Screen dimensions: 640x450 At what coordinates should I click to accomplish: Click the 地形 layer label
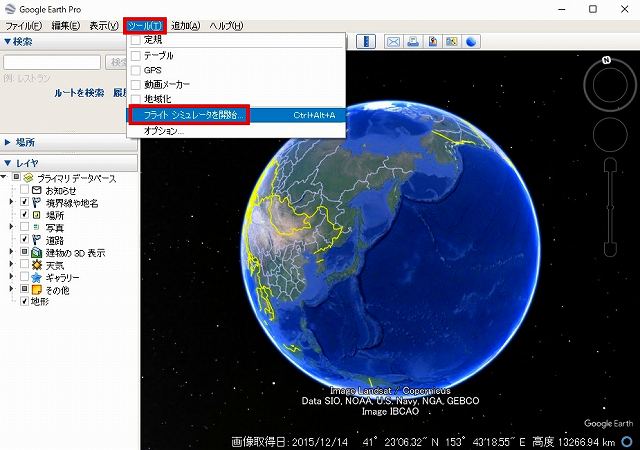(40, 301)
